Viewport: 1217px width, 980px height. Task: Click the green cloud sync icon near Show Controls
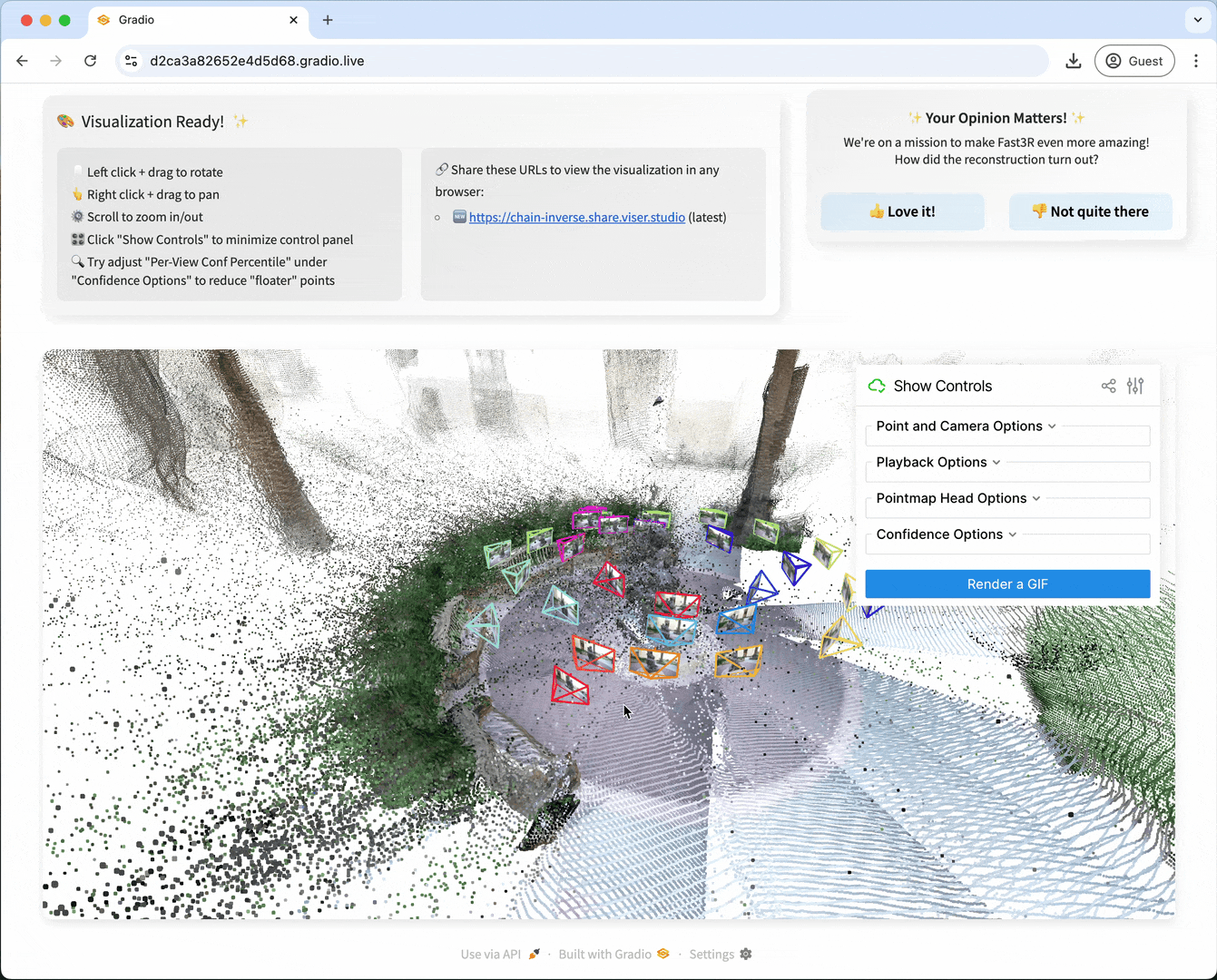(876, 386)
